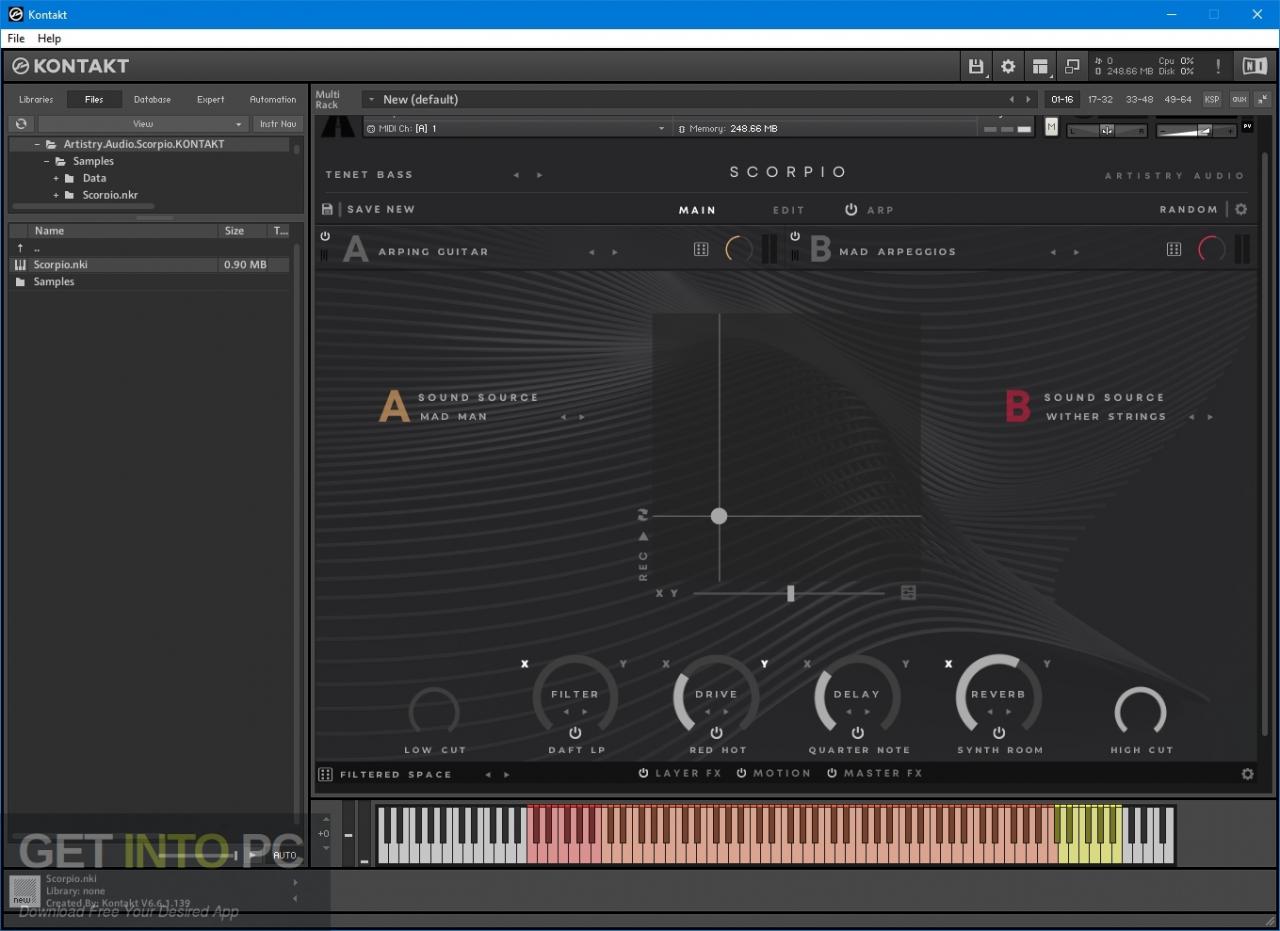This screenshot has height=931, width=1280.
Task: Open Kontakt options via the gear icon
Action: coord(1008,66)
